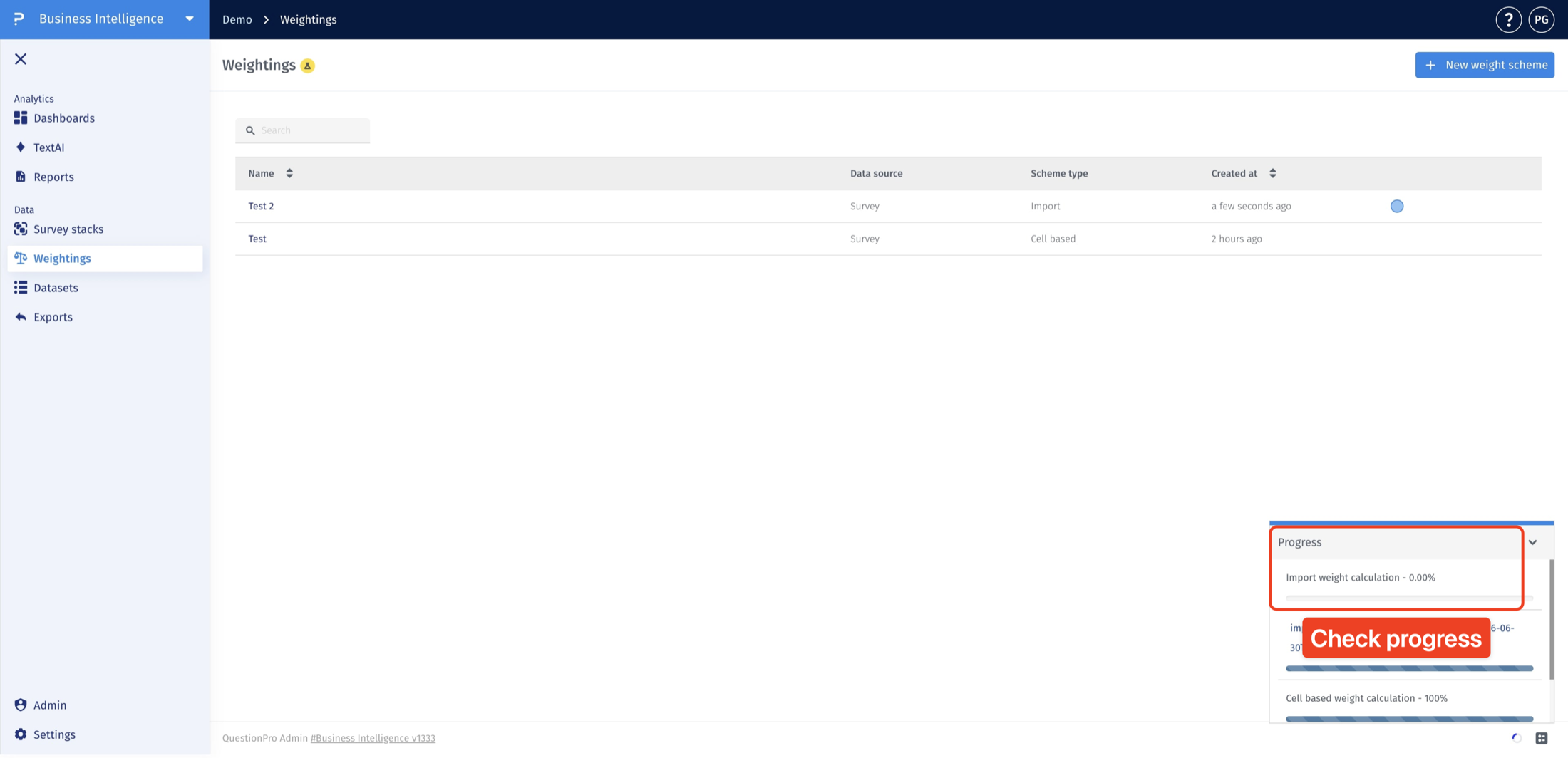The height and width of the screenshot is (758, 1568).
Task: Click the Progress panel header
Action: [1411, 542]
